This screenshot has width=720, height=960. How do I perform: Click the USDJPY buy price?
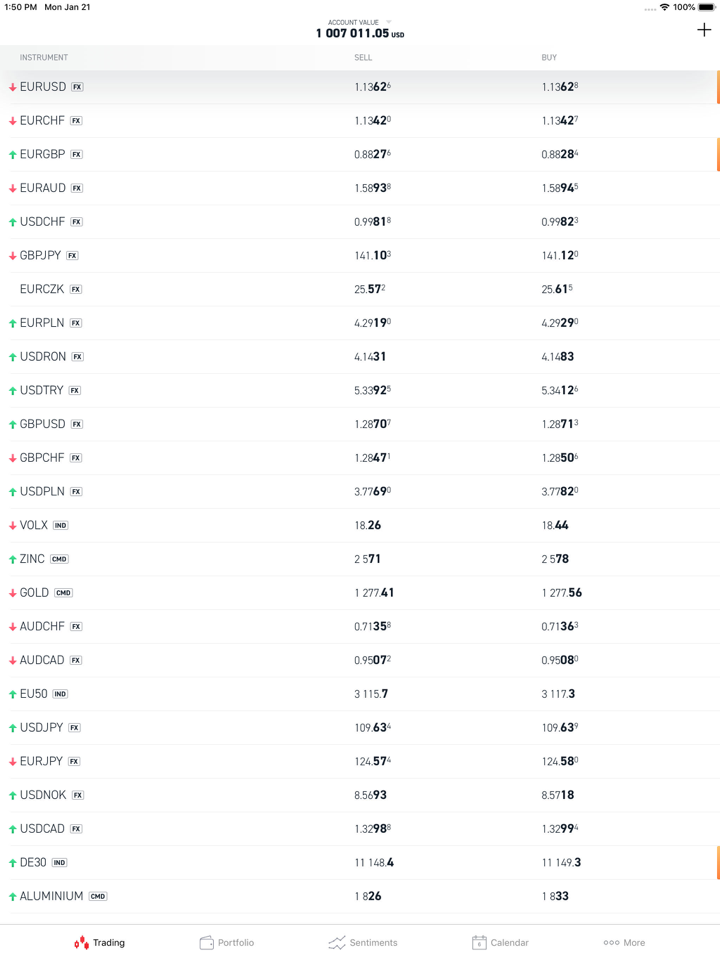(560, 728)
